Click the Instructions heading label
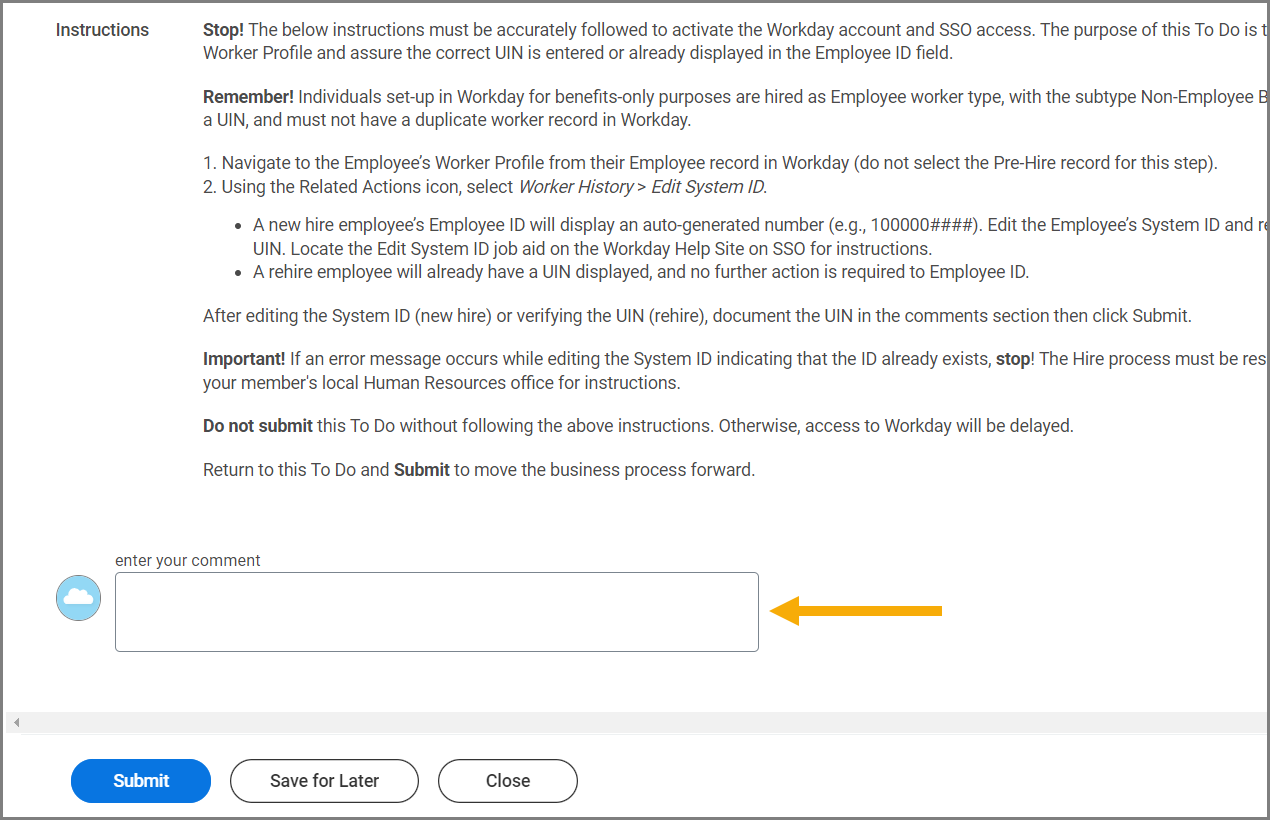The height and width of the screenshot is (820, 1270). point(102,30)
